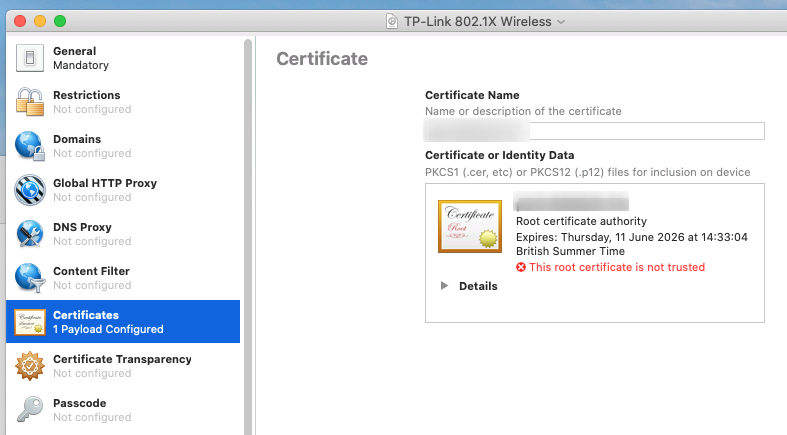Click the document proxy icon in title bar

point(392,22)
